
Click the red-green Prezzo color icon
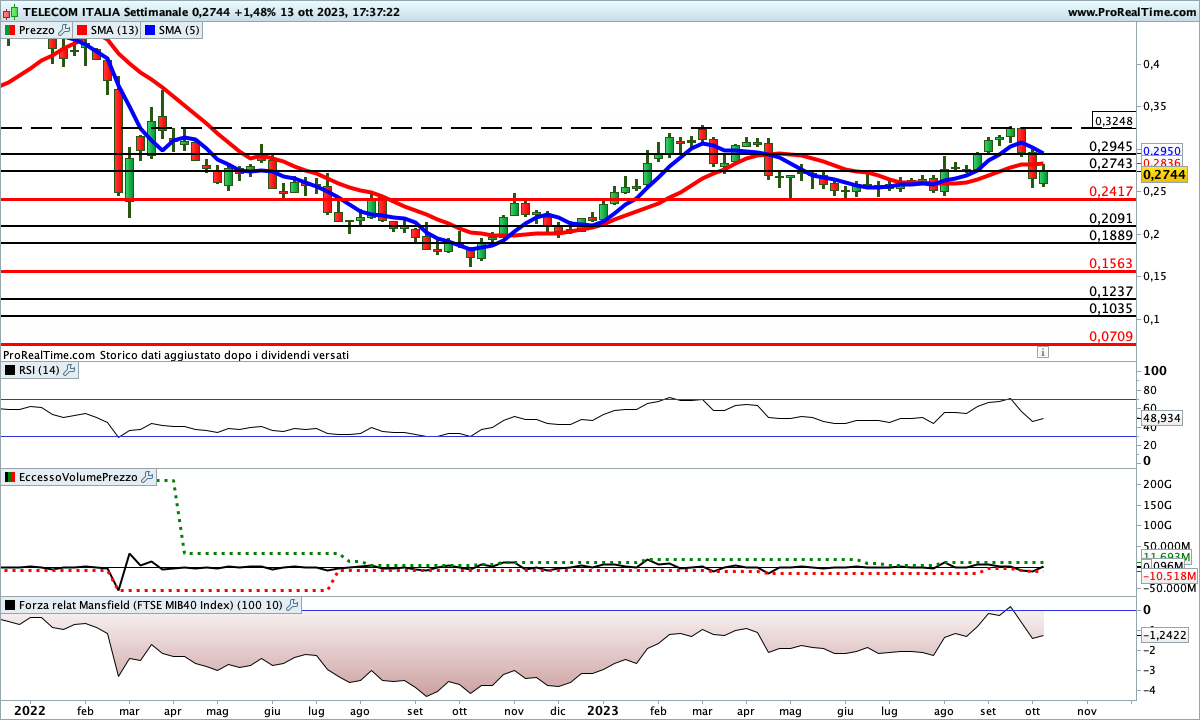pos(11,30)
